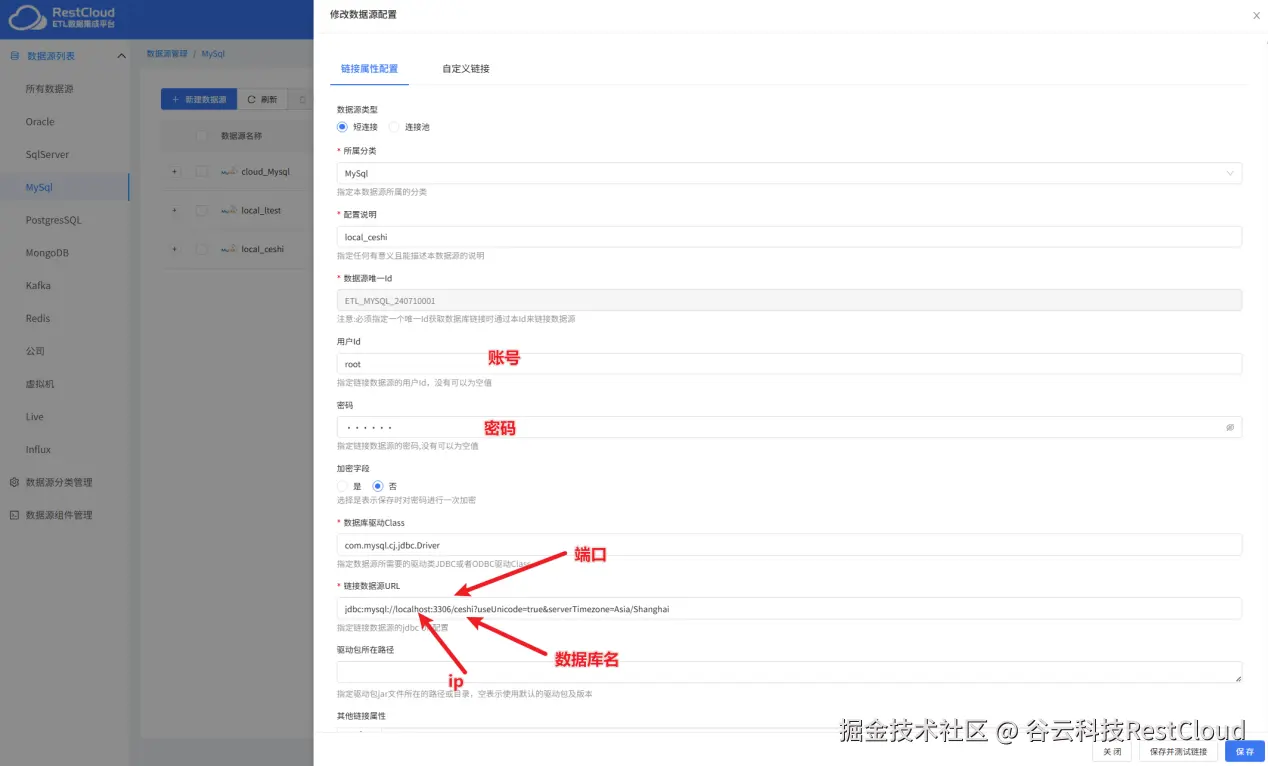Screen dimensions: 1268x766
Task: Open Oracle data sources
Action: pyautogui.click(x=40, y=122)
